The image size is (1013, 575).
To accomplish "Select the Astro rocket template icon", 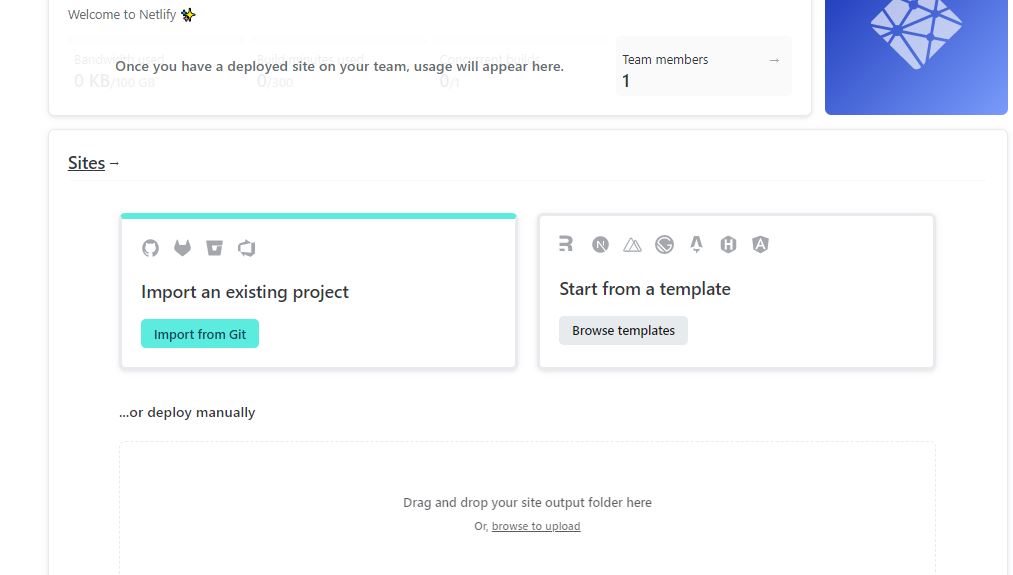I will (696, 244).
